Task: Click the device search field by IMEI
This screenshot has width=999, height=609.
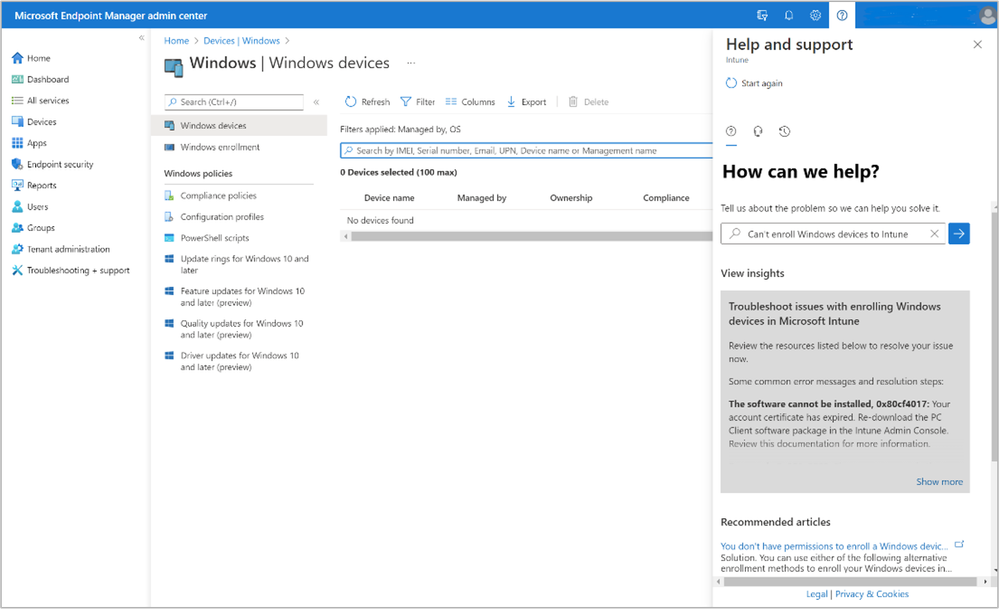Action: pyautogui.click(x=526, y=151)
